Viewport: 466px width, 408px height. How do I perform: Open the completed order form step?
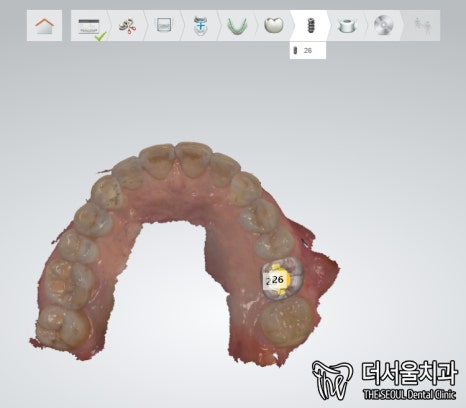pos(89,26)
